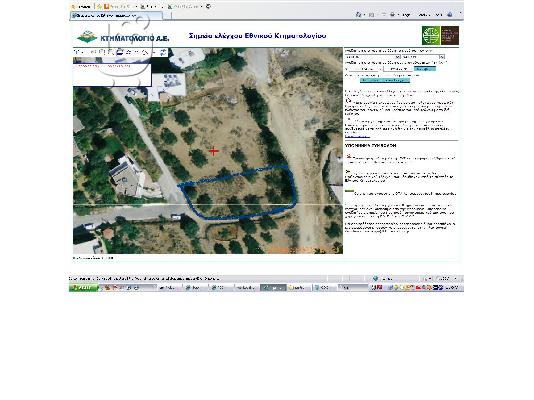Image resolution: width=534 pixels, height=400 pixels.
Task: Click the browser home icon in command bar
Action: click(x=359, y=15)
